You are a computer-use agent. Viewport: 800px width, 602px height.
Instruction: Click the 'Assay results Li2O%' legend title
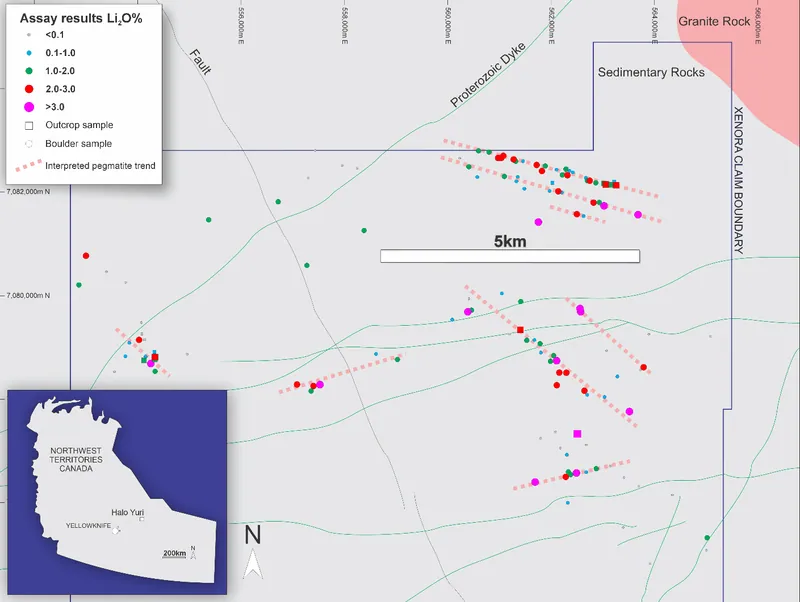point(81,18)
